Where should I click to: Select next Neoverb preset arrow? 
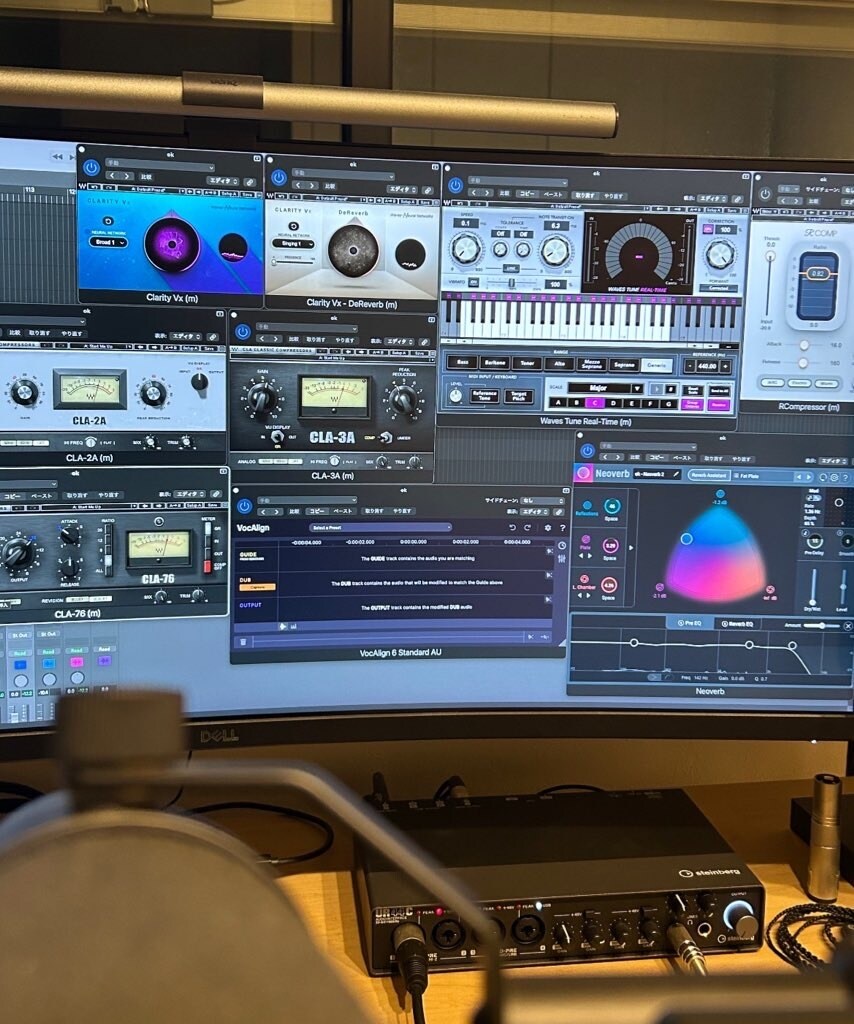(808, 477)
